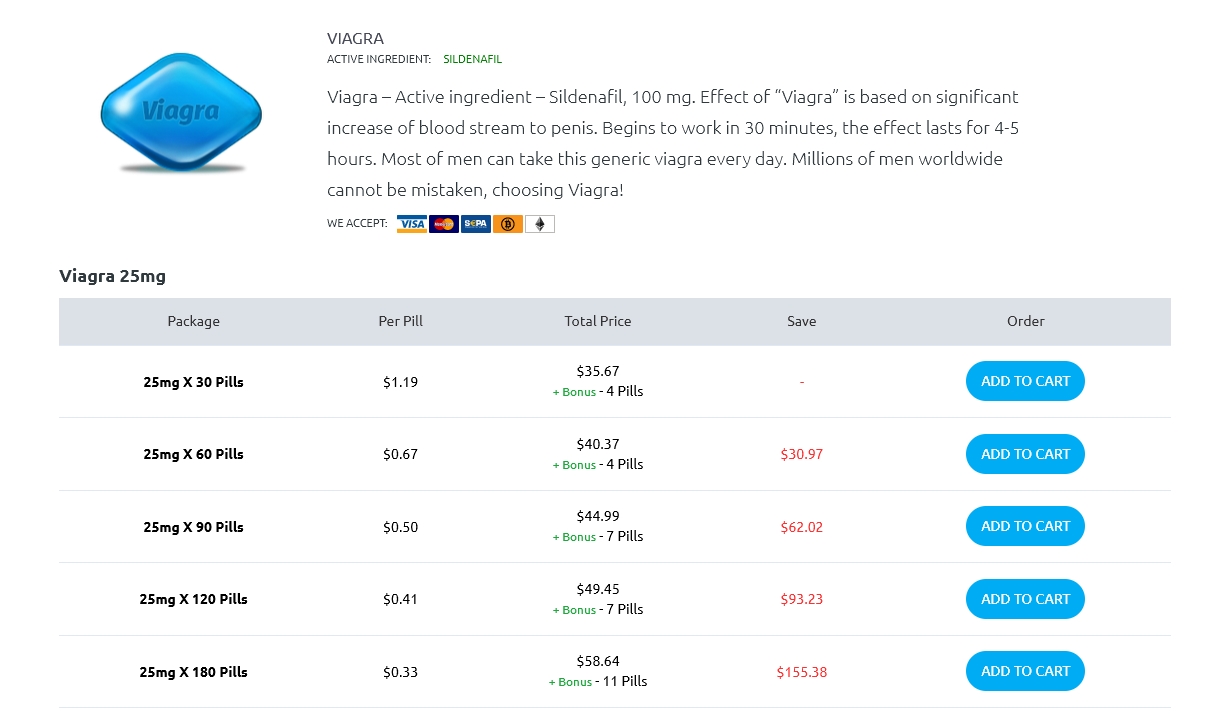Add 25mg X 90 Pills to cart

[1025, 526]
